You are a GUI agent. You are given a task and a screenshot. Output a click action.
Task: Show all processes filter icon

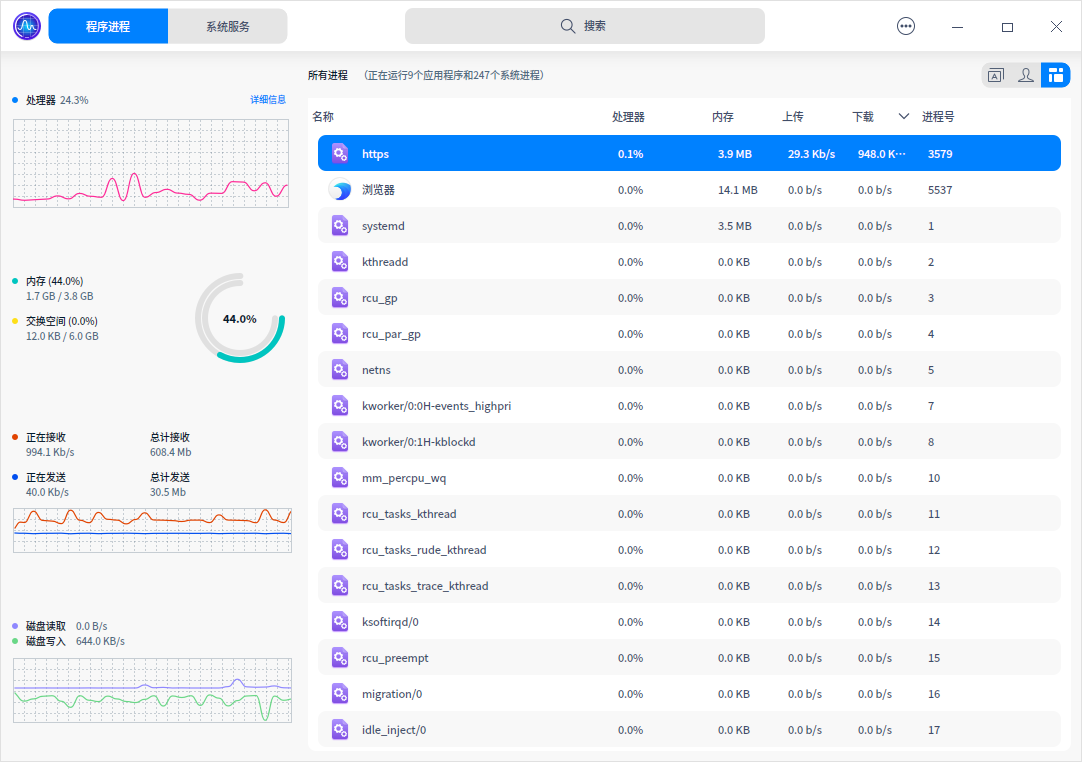point(1055,75)
